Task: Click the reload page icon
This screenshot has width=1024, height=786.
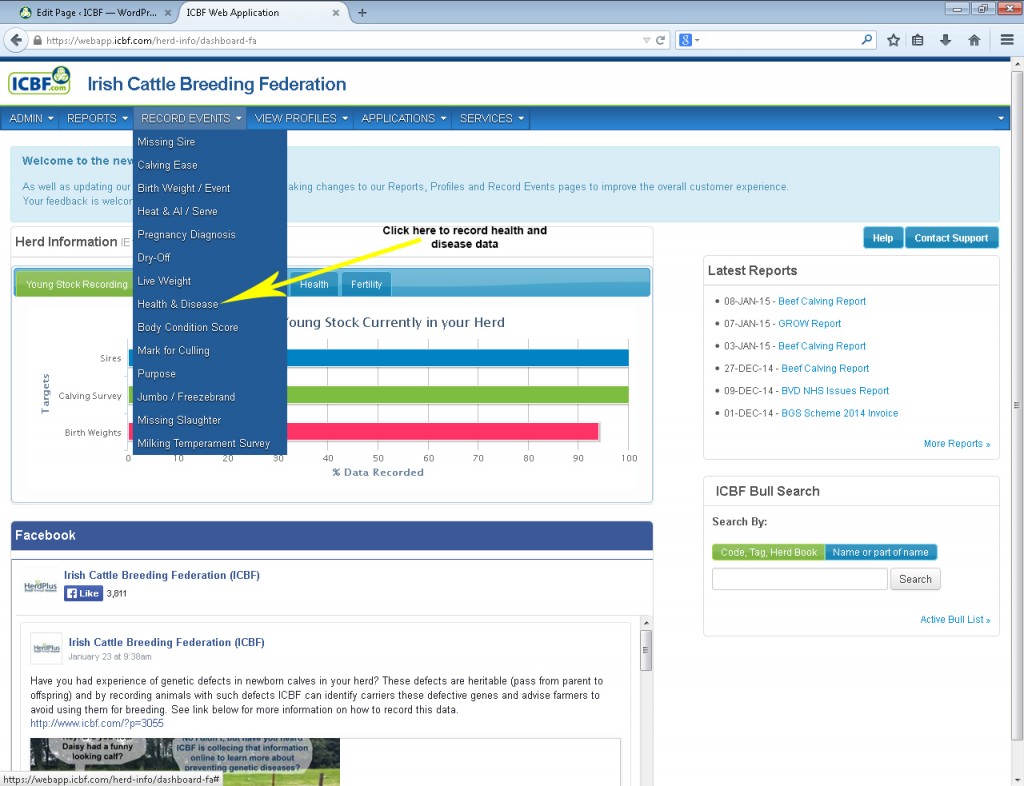Action: pos(661,40)
